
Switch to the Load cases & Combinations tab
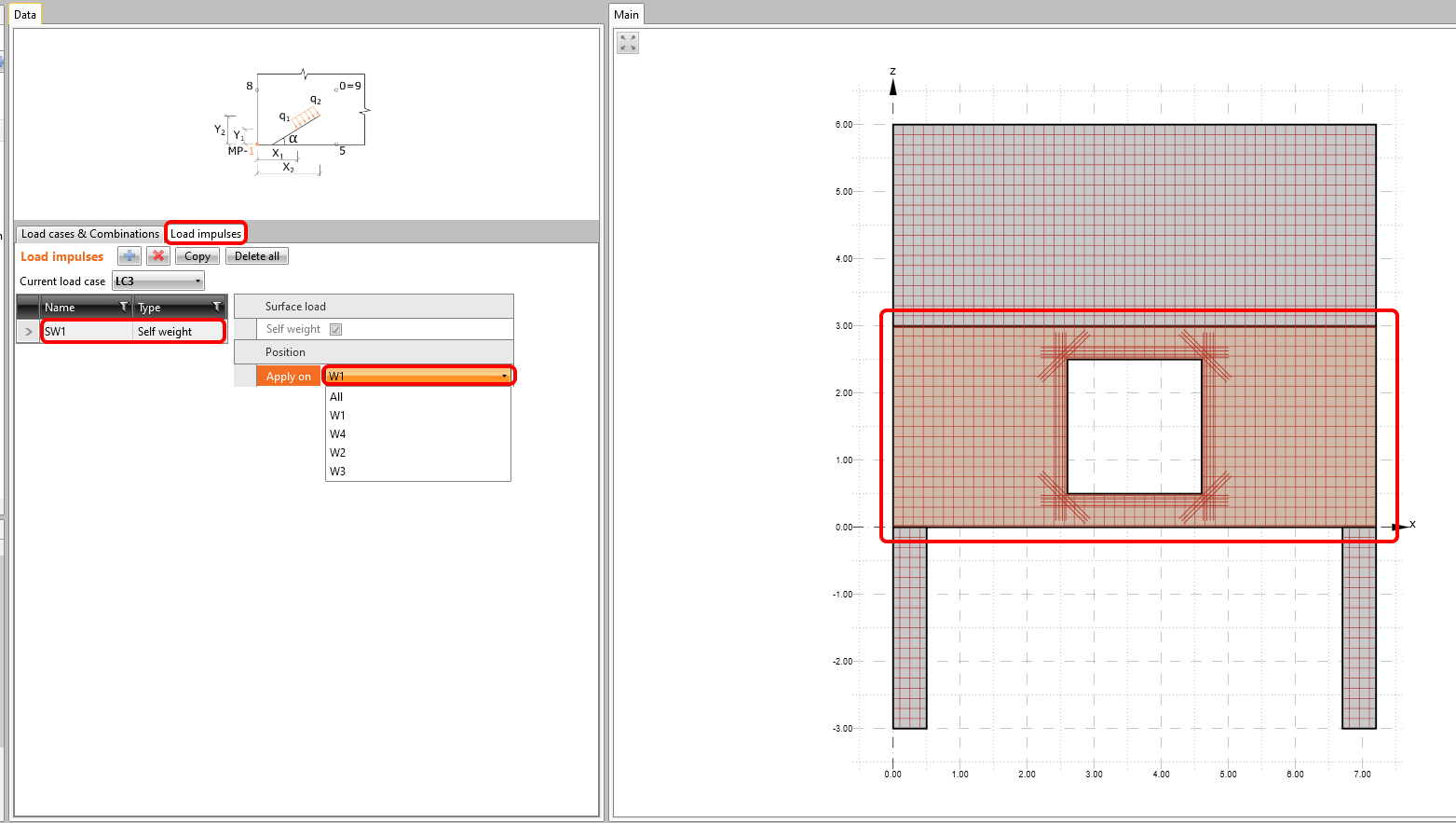click(x=88, y=233)
